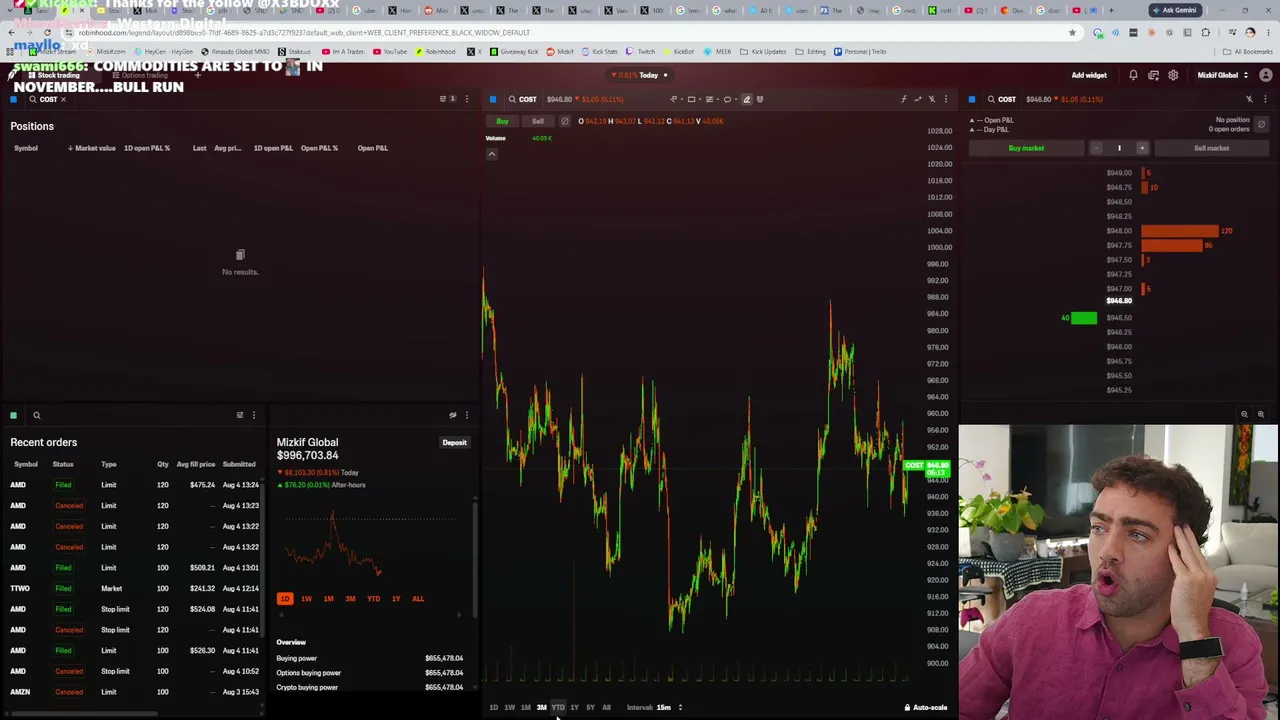Viewport: 1280px width, 720px height.
Task: Open the chart widget three-dot menu
Action: coord(946,99)
